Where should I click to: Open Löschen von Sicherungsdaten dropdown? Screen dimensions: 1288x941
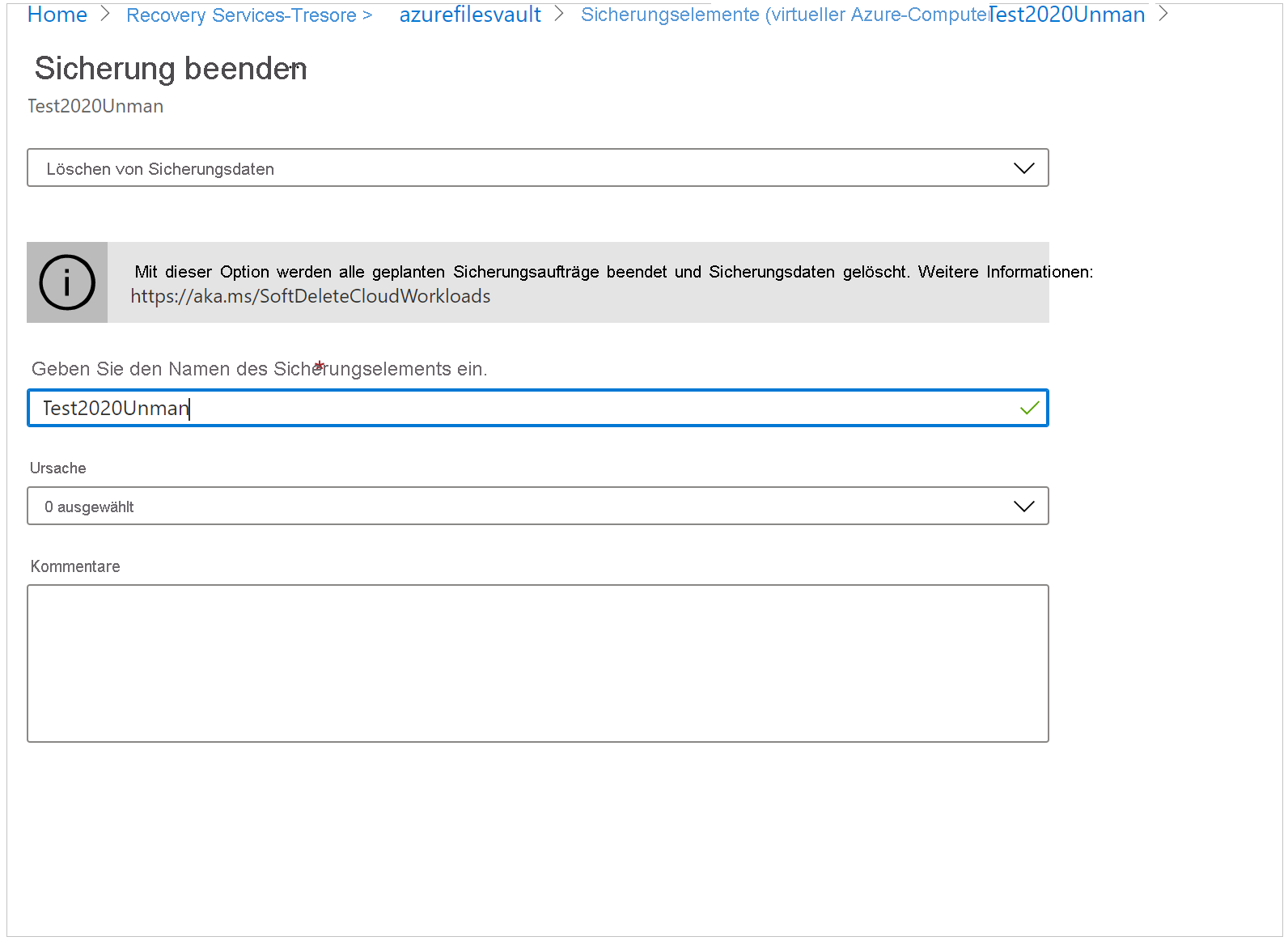coord(538,167)
